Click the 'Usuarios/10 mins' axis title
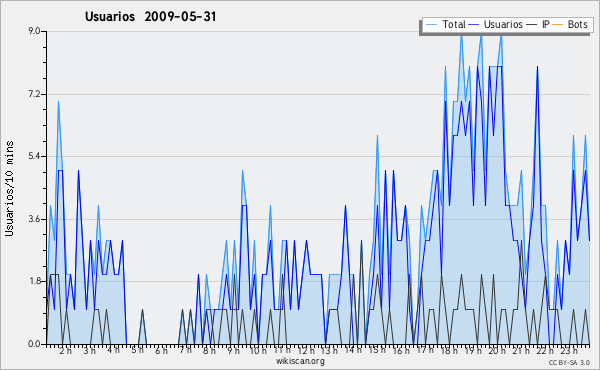The image size is (600, 370). click(x=10, y=188)
